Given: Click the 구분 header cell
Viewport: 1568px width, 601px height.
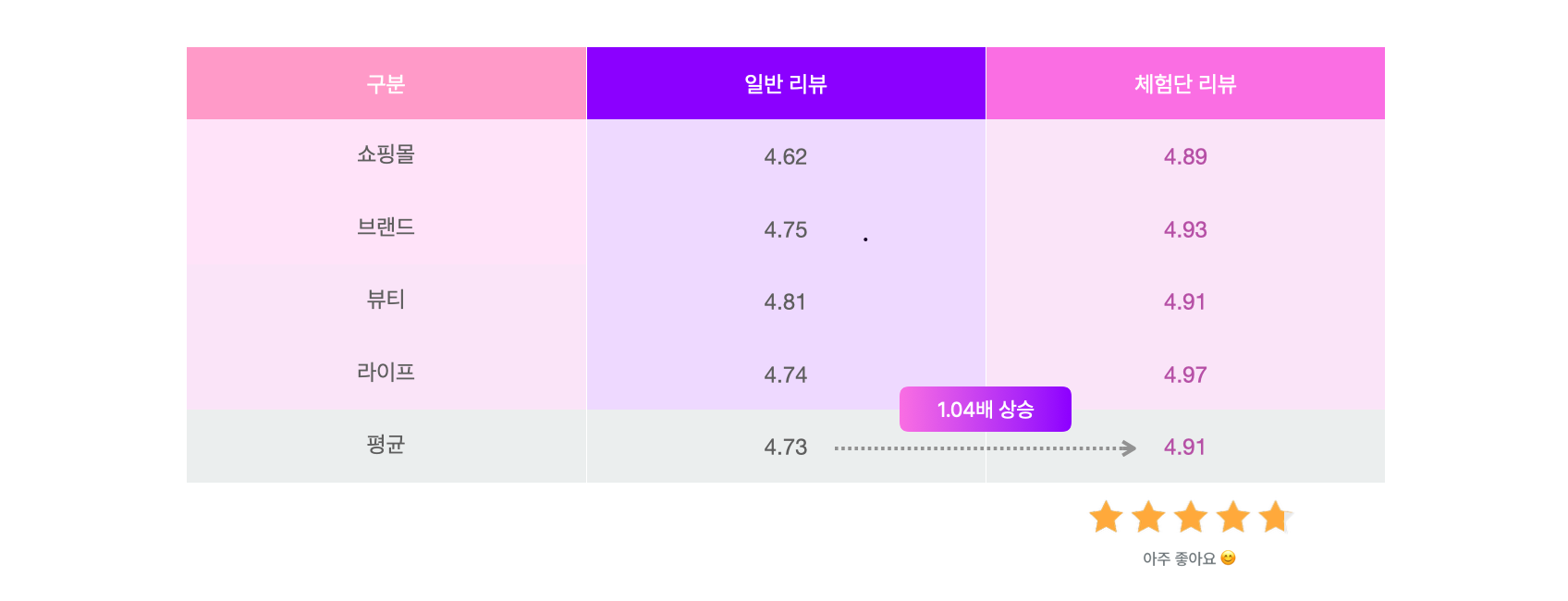Looking at the screenshot, I should coord(386,83).
